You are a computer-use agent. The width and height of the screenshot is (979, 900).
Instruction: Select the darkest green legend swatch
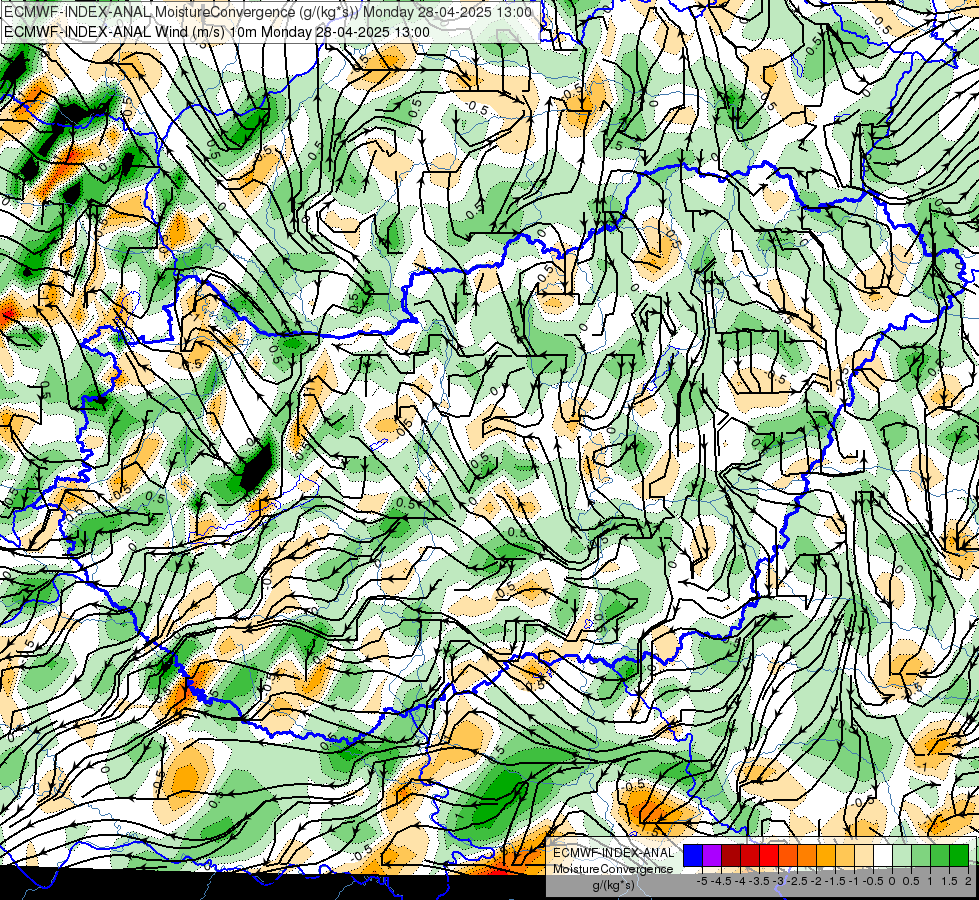pyautogui.click(x=959, y=856)
